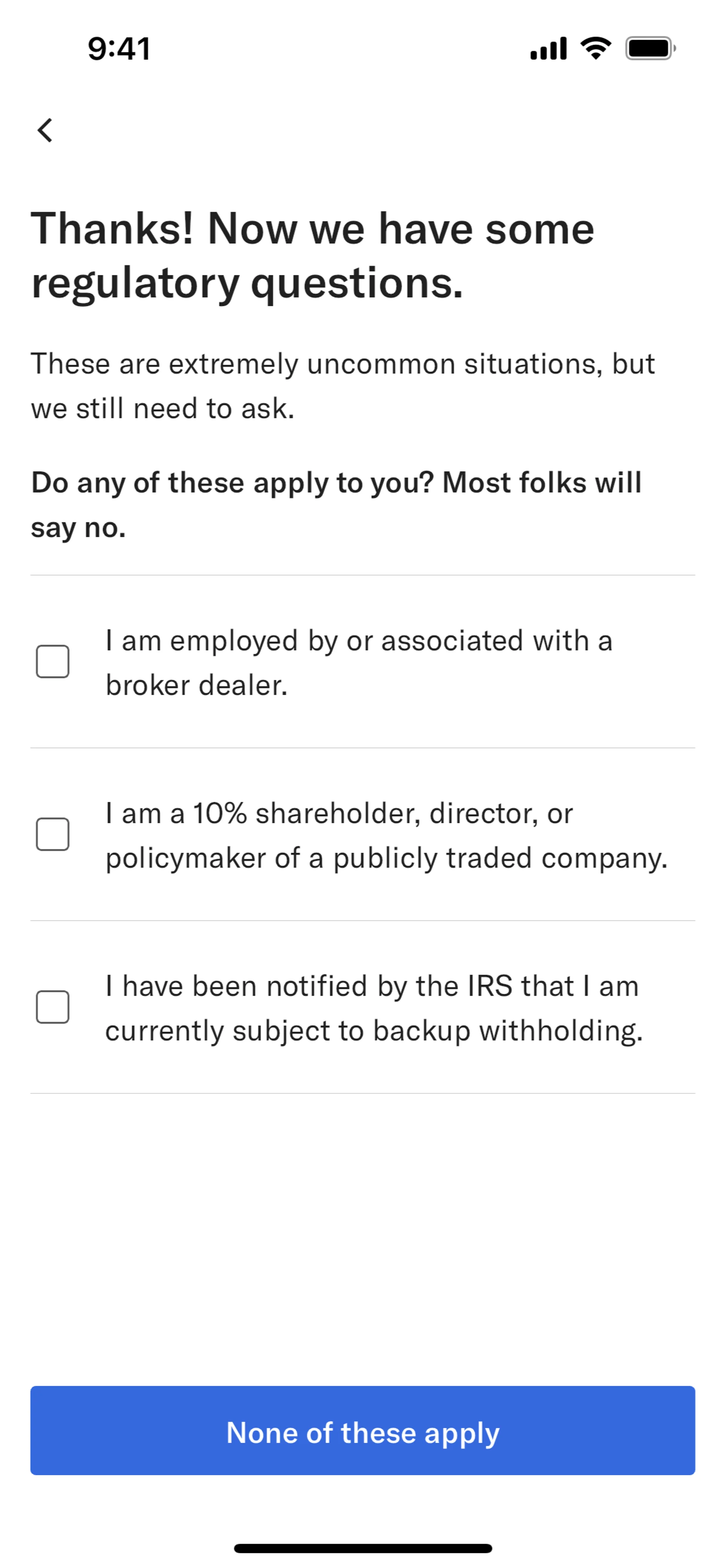
Task: Click the cellular signal strength icon
Action: click(548, 49)
